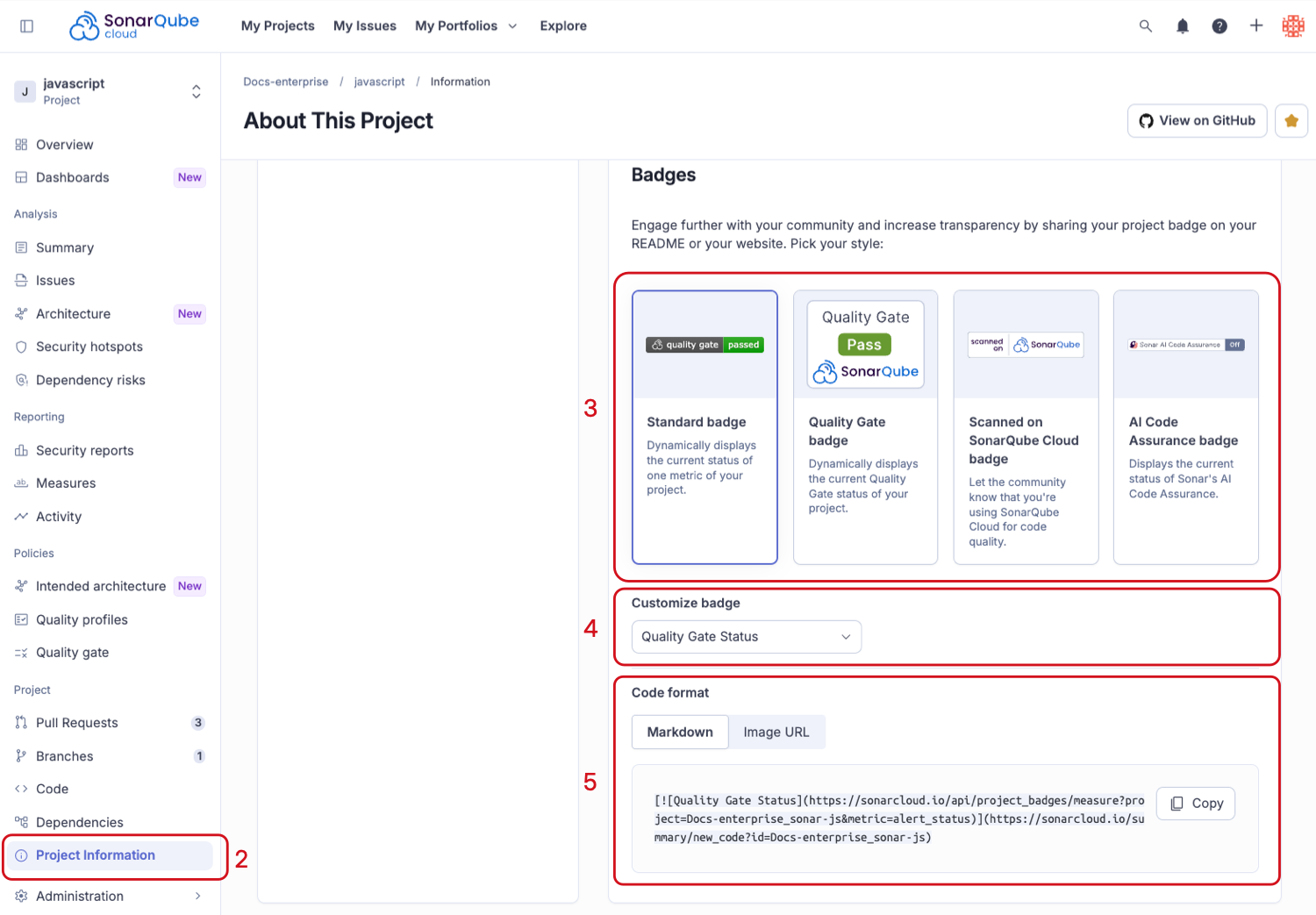The width and height of the screenshot is (1316, 915).
Task: Click the Security reports chart icon
Action: [21, 450]
